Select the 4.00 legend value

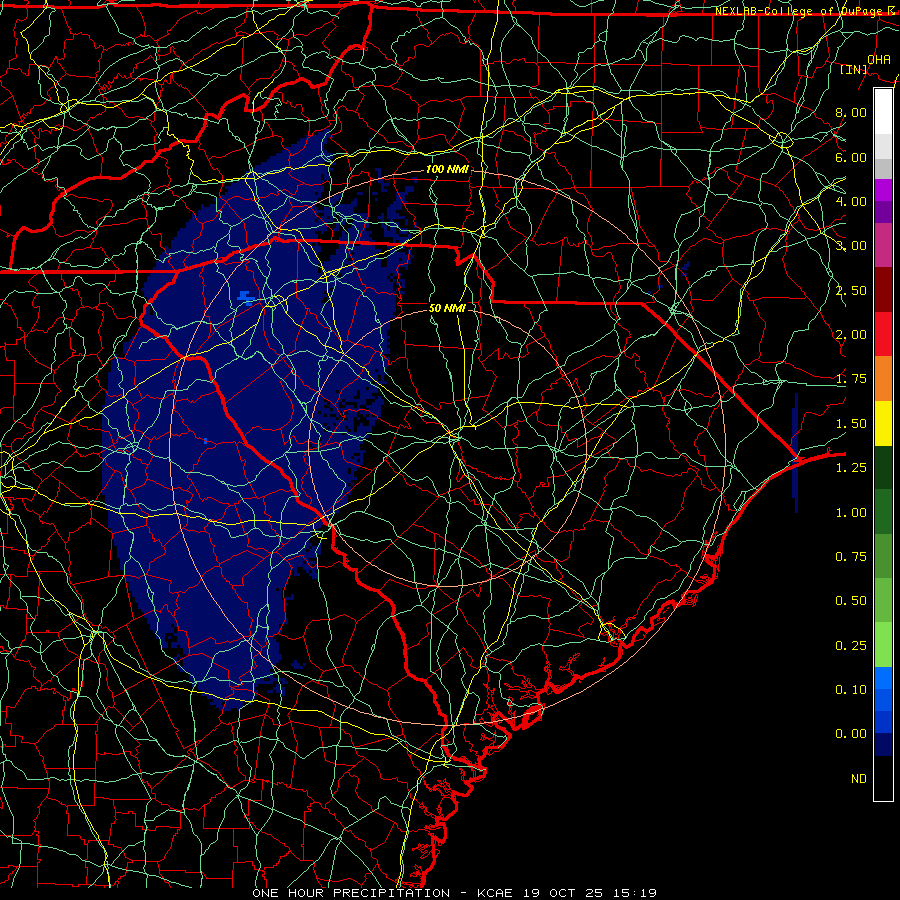[x=851, y=201]
